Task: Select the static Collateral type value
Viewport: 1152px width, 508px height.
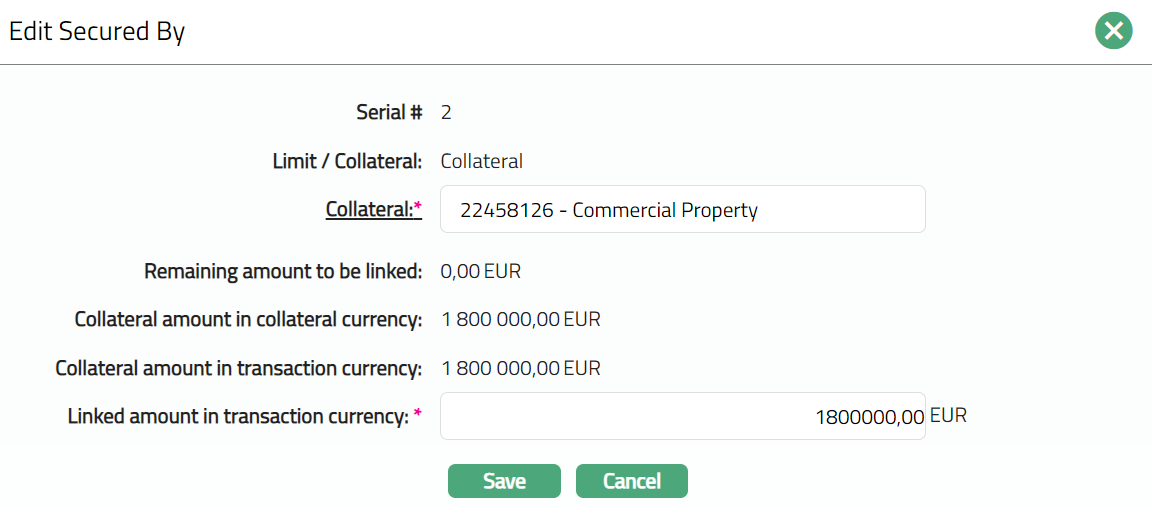Action: pyautogui.click(x=482, y=161)
